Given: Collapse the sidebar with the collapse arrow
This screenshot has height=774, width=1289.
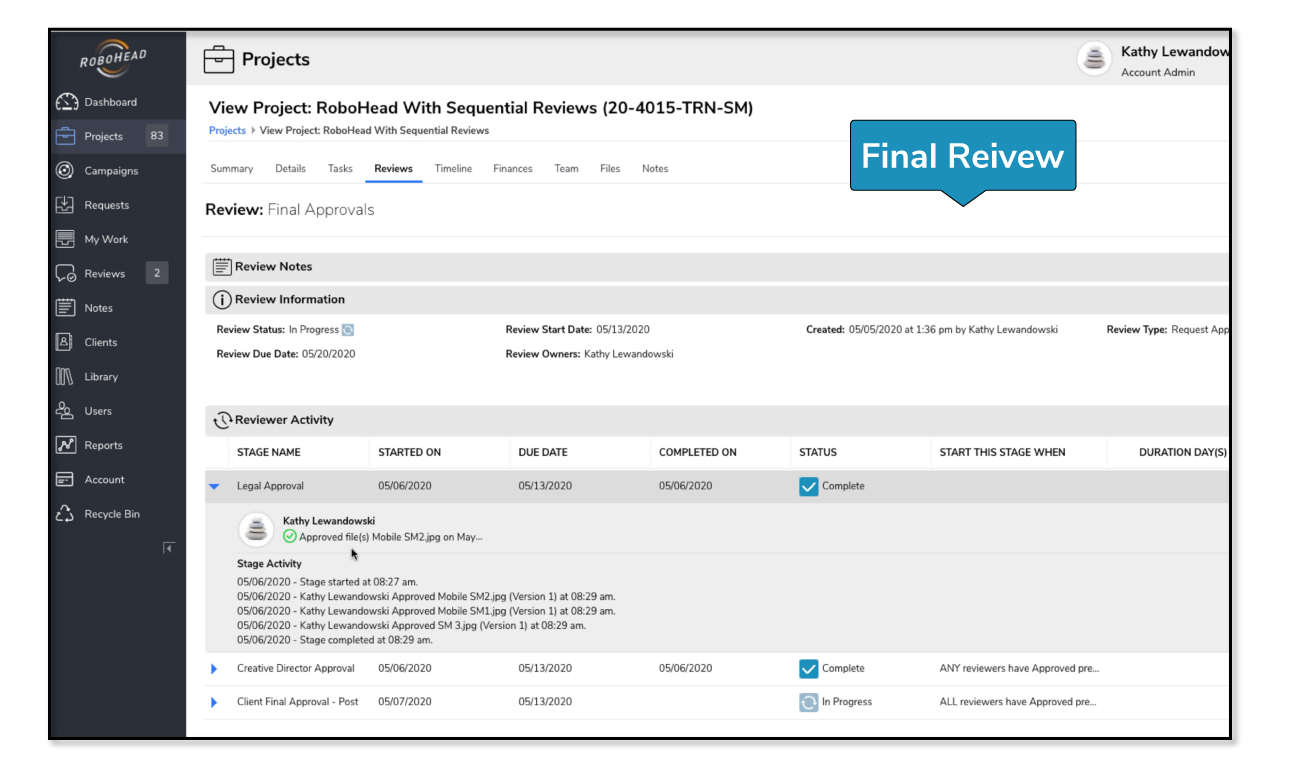Looking at the screenshot, I should pos(169,547).
